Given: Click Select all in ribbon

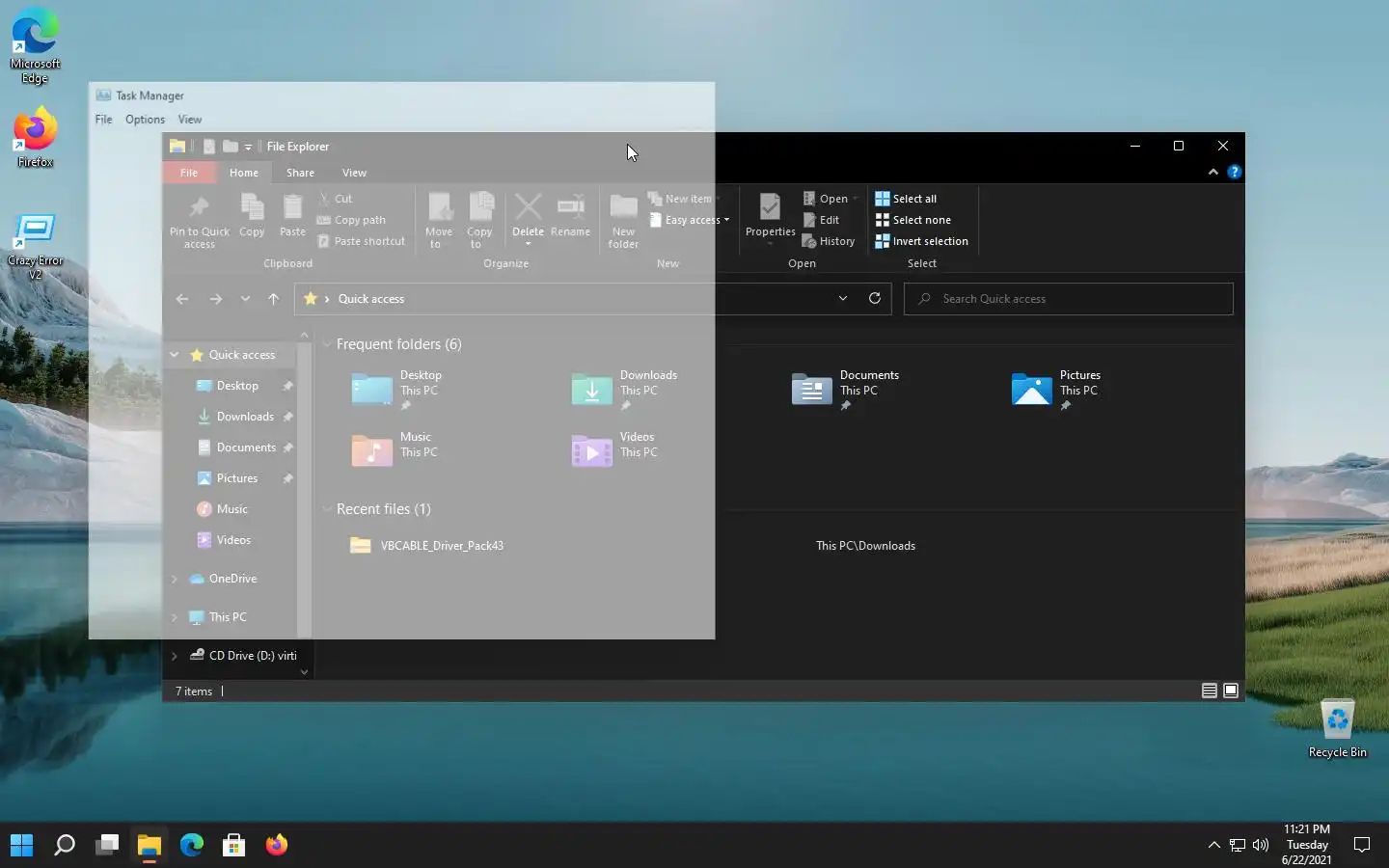Looking at the screenshot, I should point(906,199).
